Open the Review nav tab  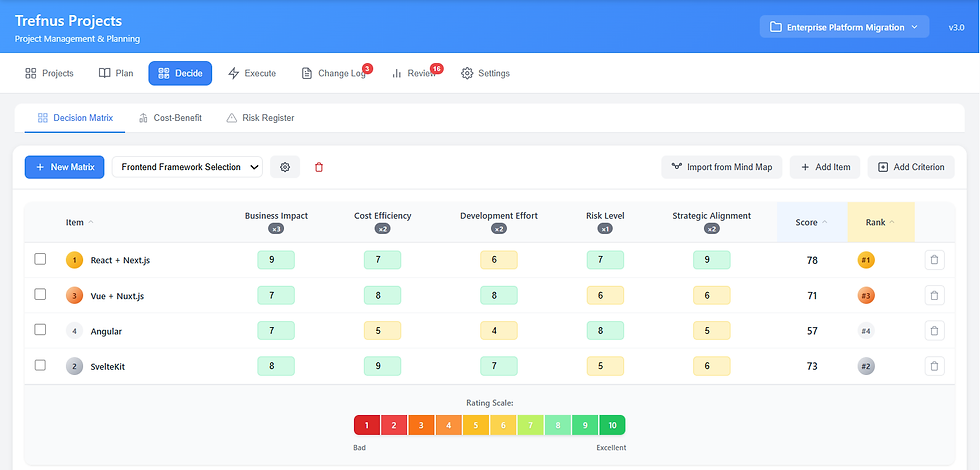[x=414, y=73]
